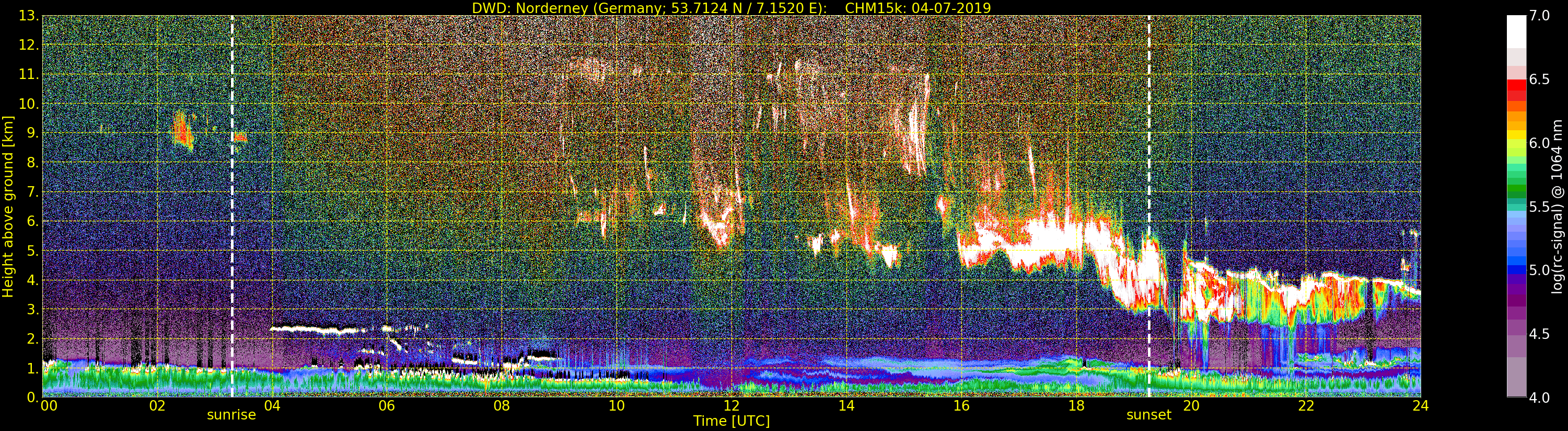Click the thin white cloud layer near 05 UTC

(x=315, y=330)
